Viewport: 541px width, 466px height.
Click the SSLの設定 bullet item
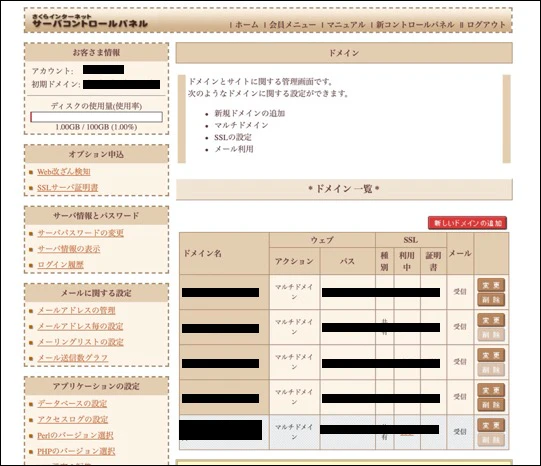233,137
